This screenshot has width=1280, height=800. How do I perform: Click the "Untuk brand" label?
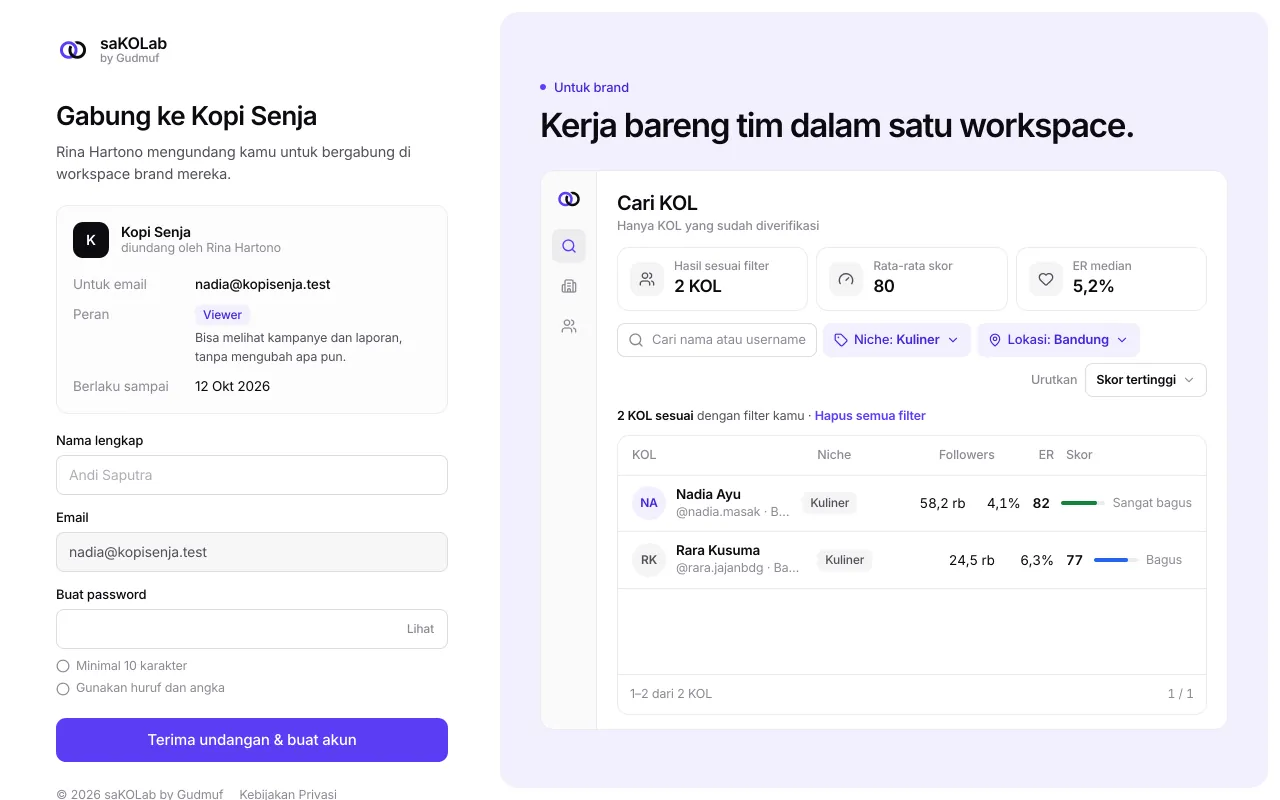click(x=591, y=88)
